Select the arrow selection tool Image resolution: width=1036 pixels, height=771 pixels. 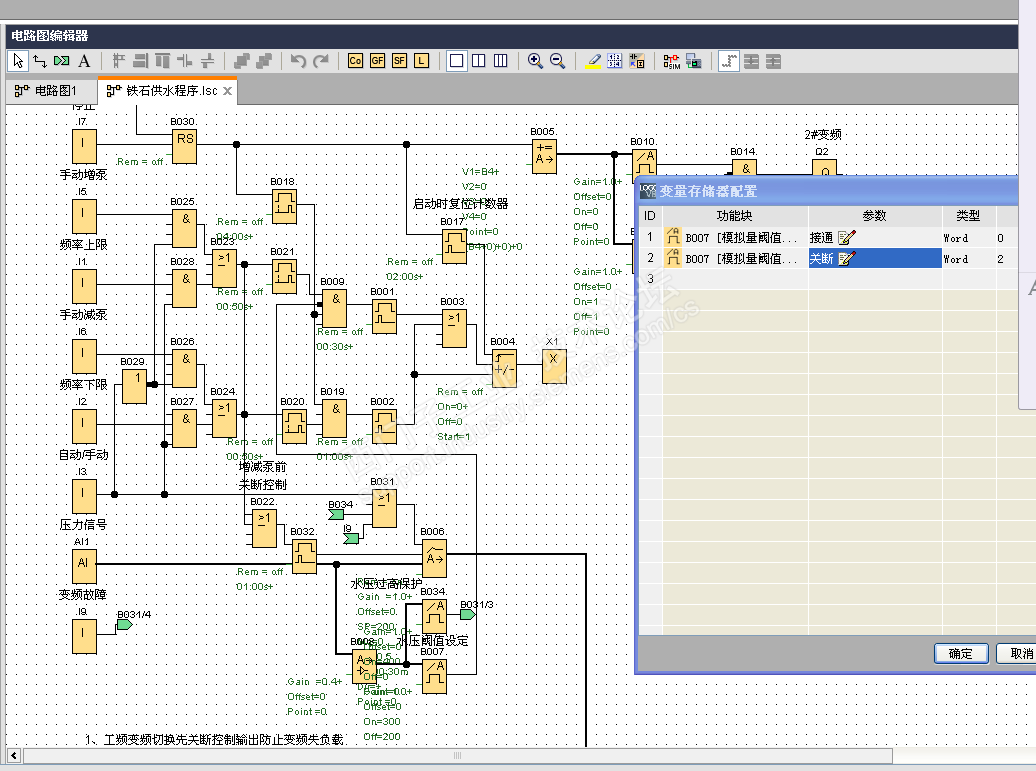coord(18,61)
